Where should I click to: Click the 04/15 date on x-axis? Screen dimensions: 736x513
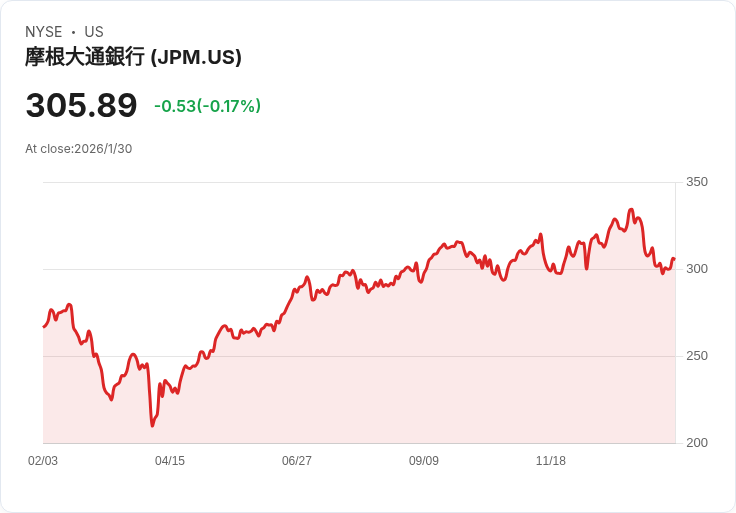(170, 461)
